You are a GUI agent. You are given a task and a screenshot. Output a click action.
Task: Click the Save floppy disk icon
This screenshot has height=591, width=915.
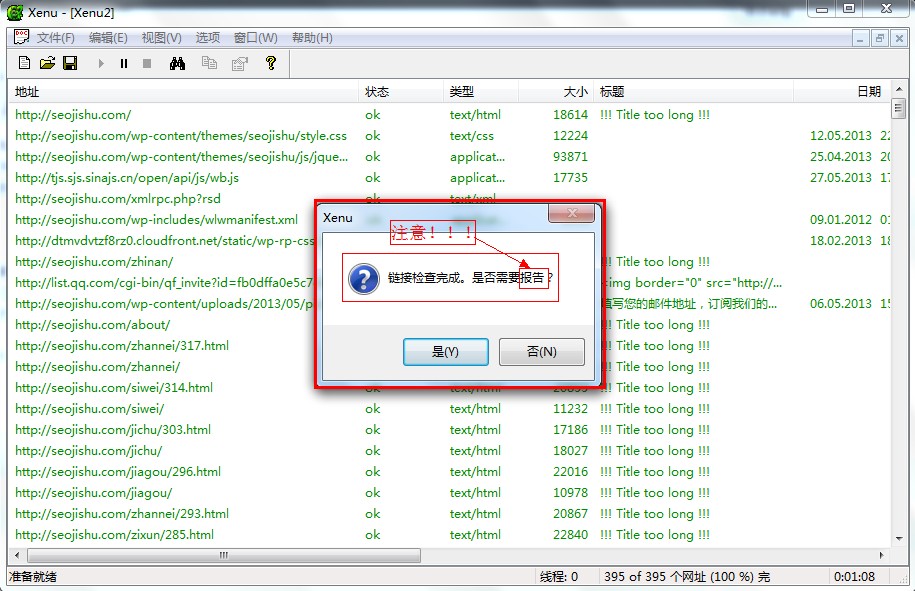click(x=70, y=63)
